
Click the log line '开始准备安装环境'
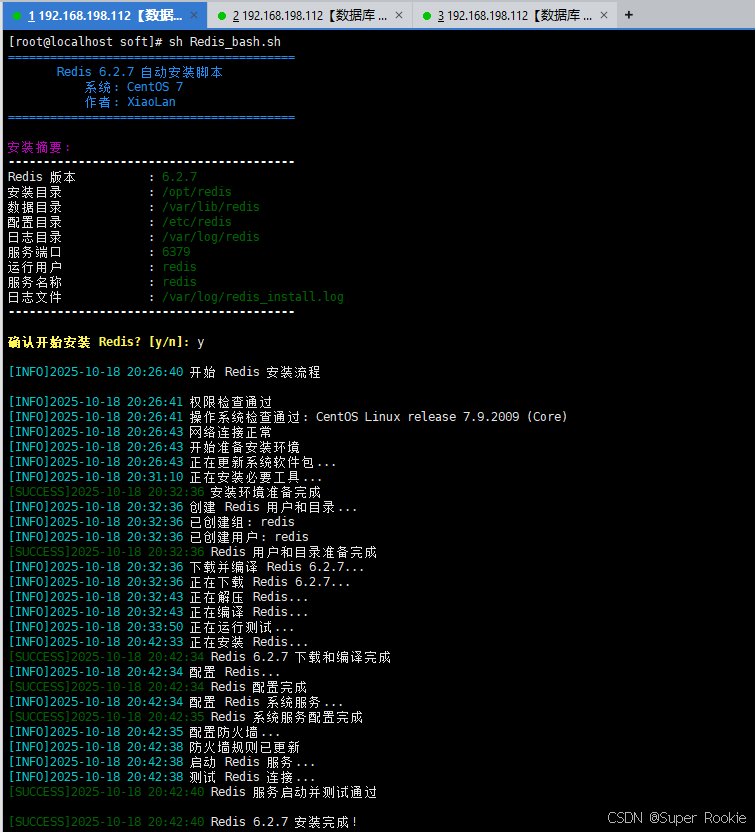pyautogui.click(x=245, y=447)
